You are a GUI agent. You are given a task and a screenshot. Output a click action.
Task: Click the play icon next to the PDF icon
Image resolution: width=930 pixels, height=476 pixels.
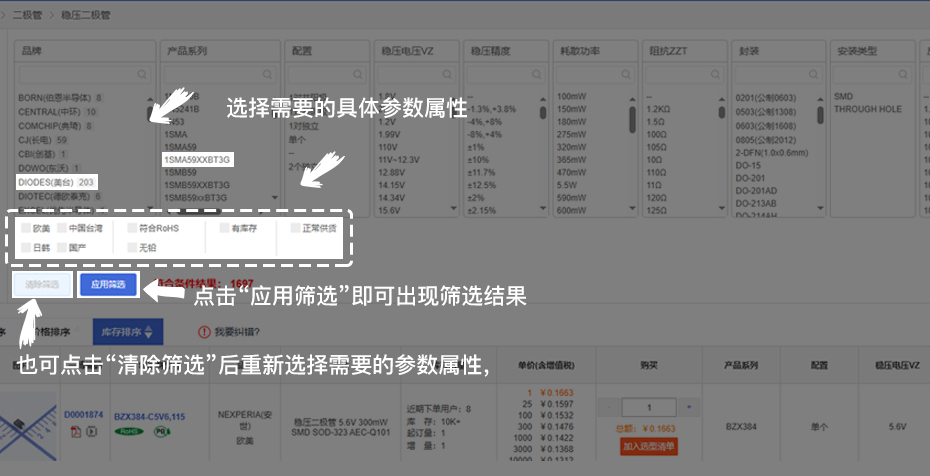tap(91, 432)
